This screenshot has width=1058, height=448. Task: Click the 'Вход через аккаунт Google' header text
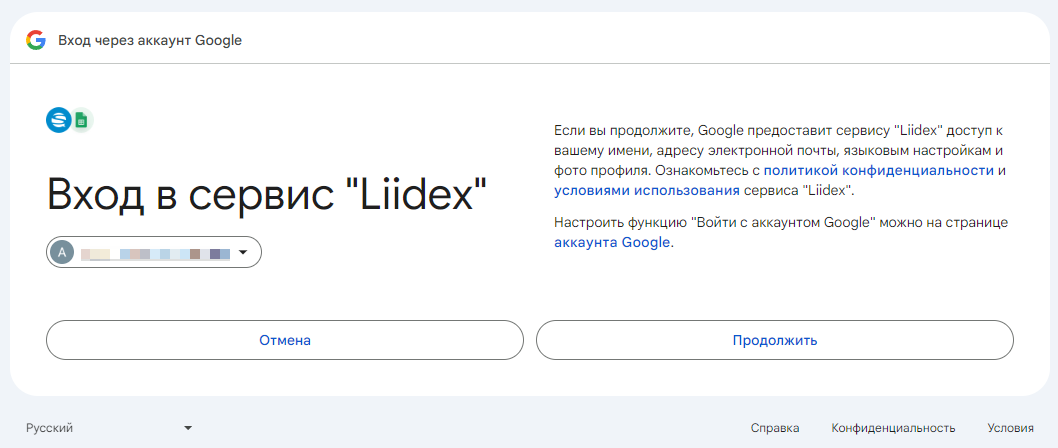[150, 41]
